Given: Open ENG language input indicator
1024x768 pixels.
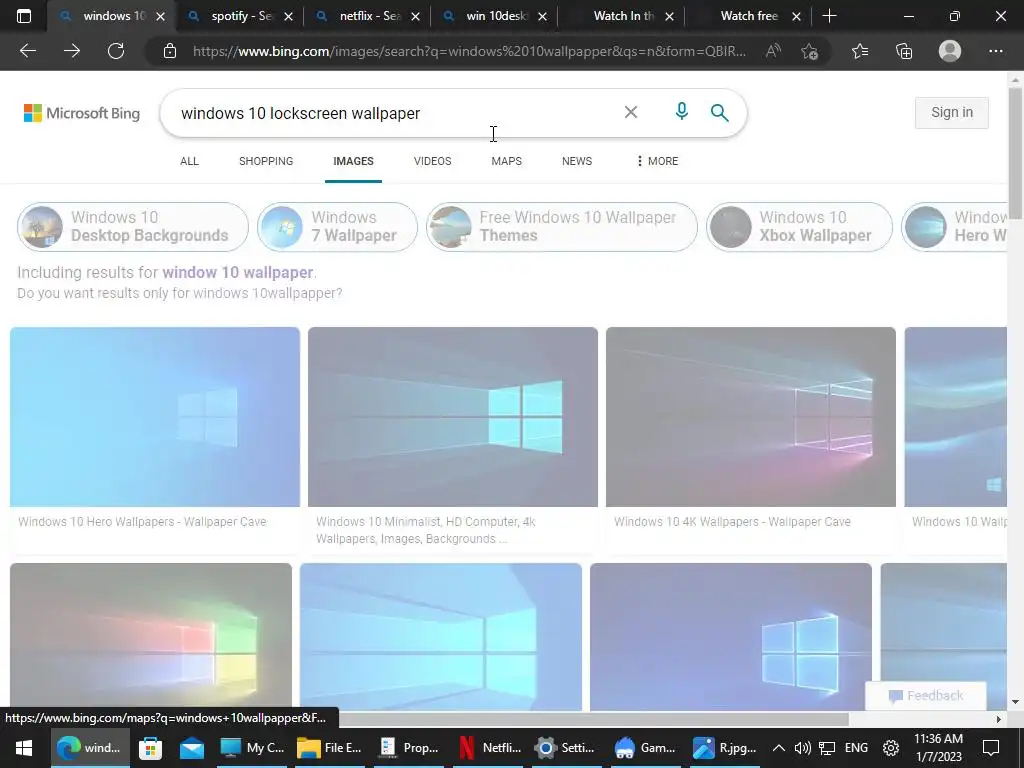Looking at the screenshot, I should 856,748.
